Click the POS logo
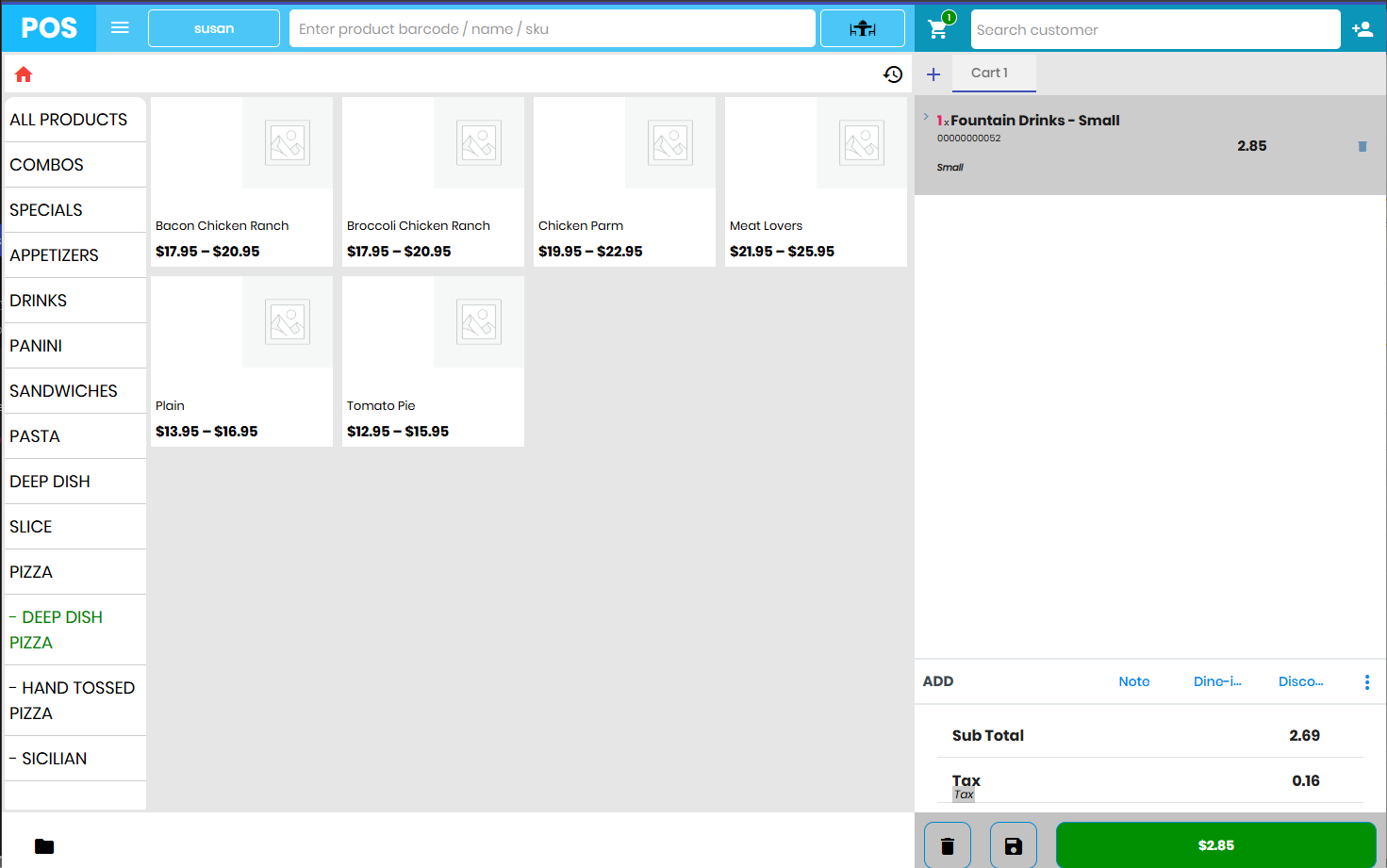The height and width of the screenshot is (868, 1387). (x=49, y=28)
